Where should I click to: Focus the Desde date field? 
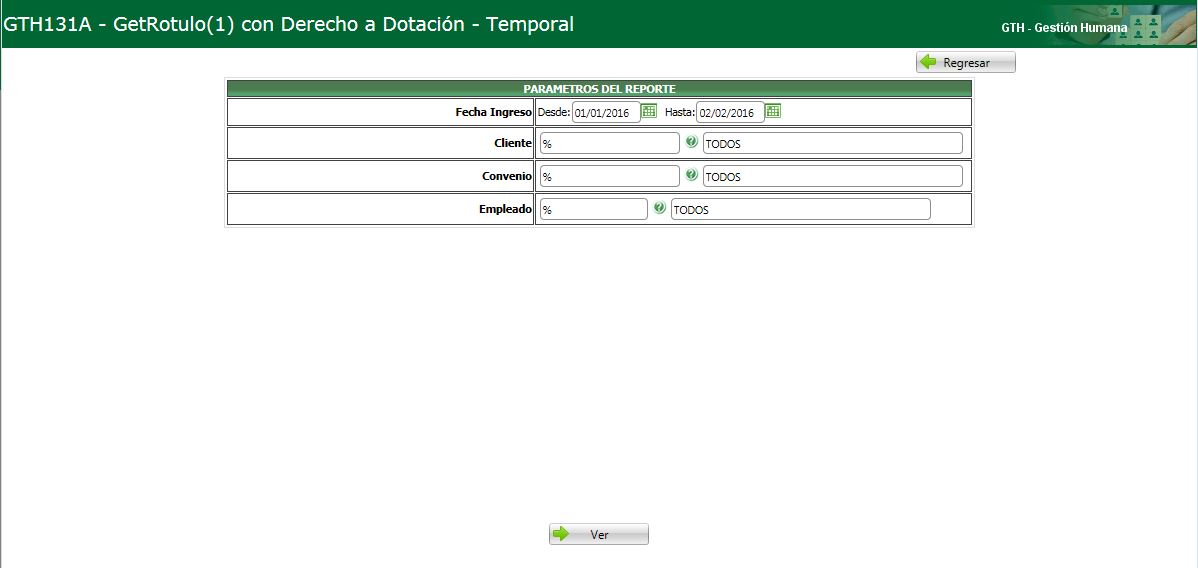pyautogui.click(x=606, y=112)
